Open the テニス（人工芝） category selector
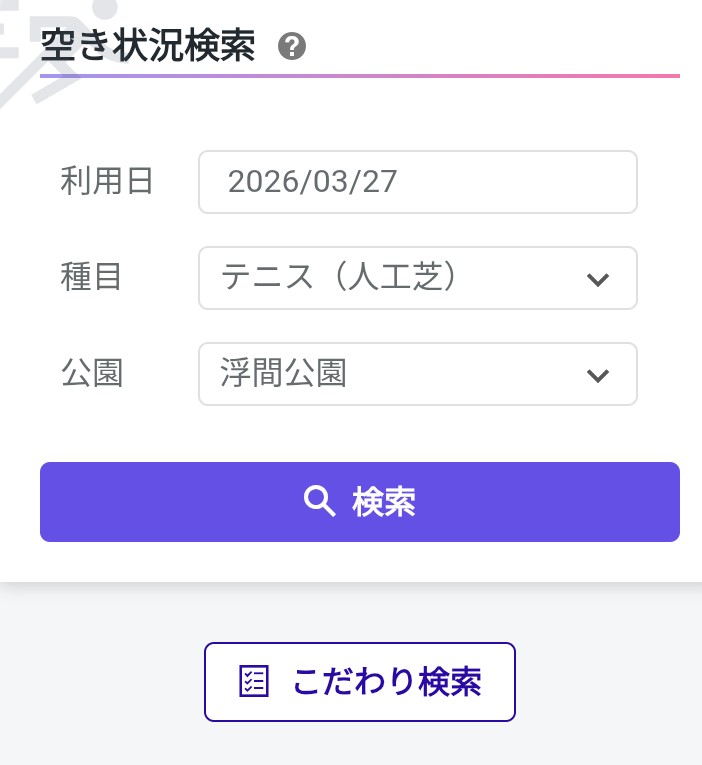The height and width of the screenshot is (765, 702). tap(400, 278)
